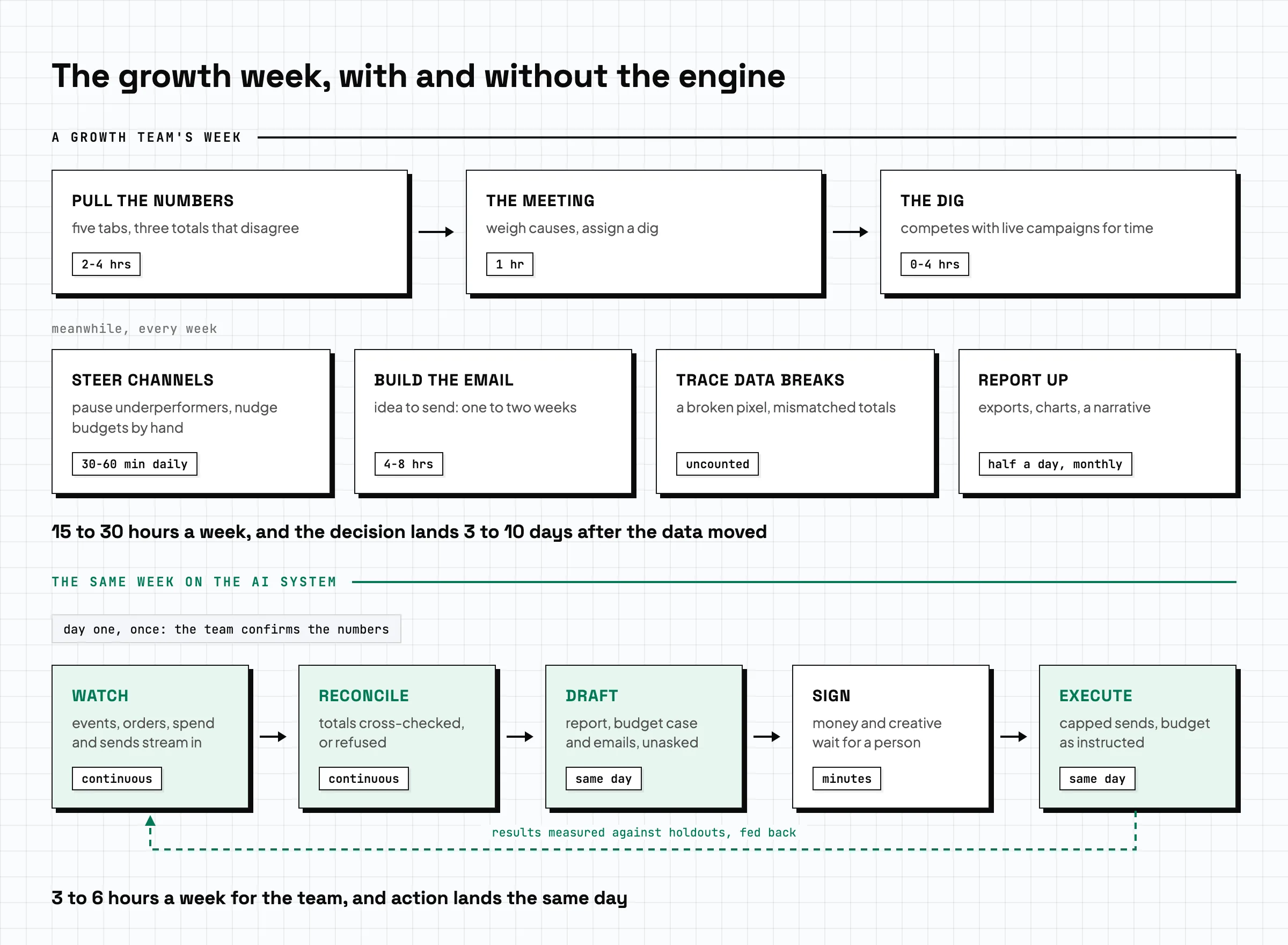This screenshot has width=1288, height=945.
Task: Click 'exports, charts, a narrative' text
Action: 1064,408
